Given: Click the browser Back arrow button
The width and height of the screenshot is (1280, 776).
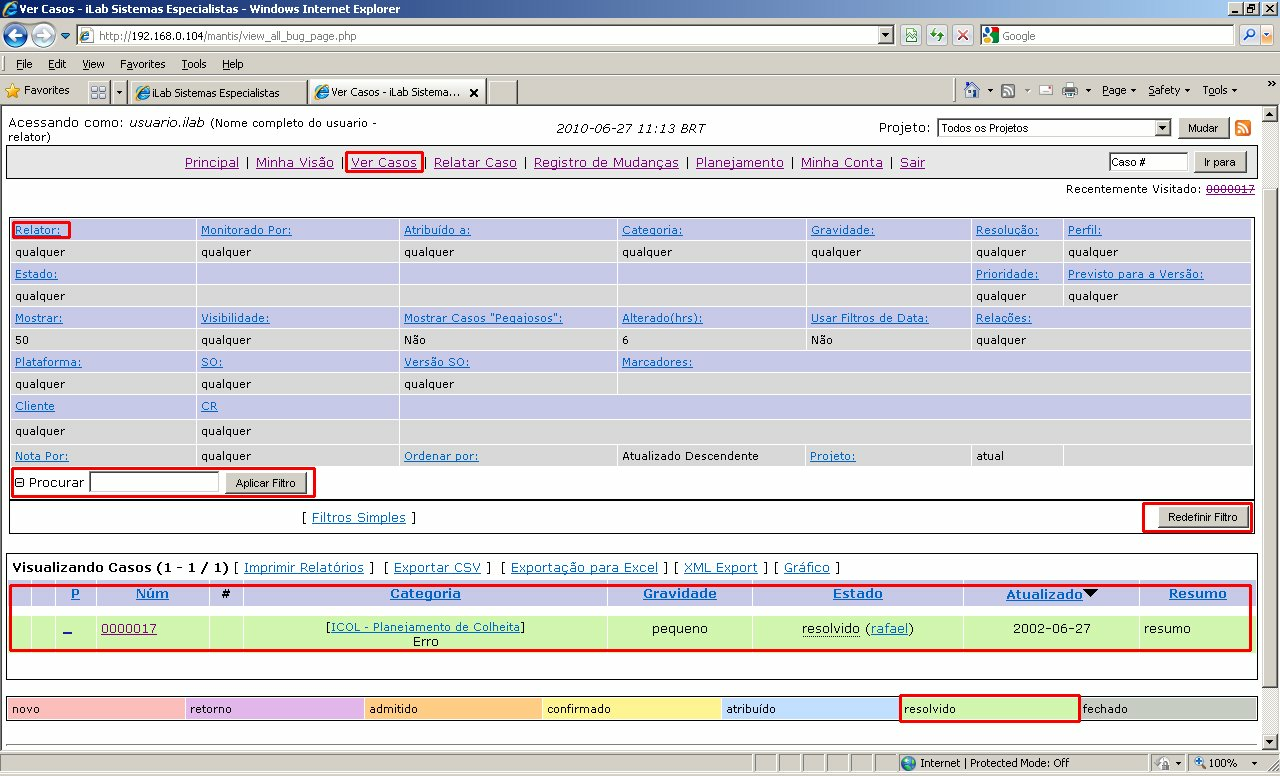Looking at the screenshot, I should pyautogui.click(x=16, y=36).
